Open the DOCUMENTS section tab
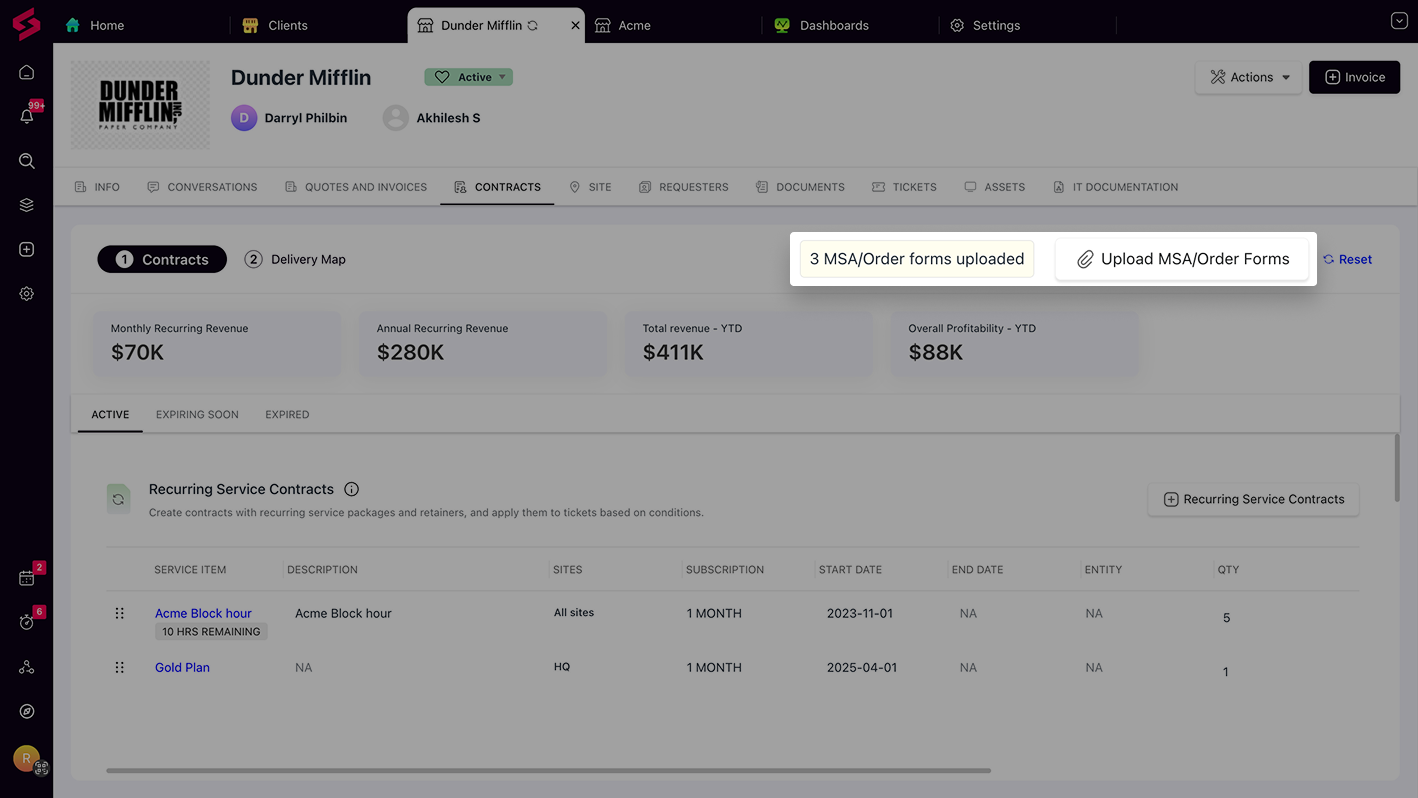 click(800, 187)
